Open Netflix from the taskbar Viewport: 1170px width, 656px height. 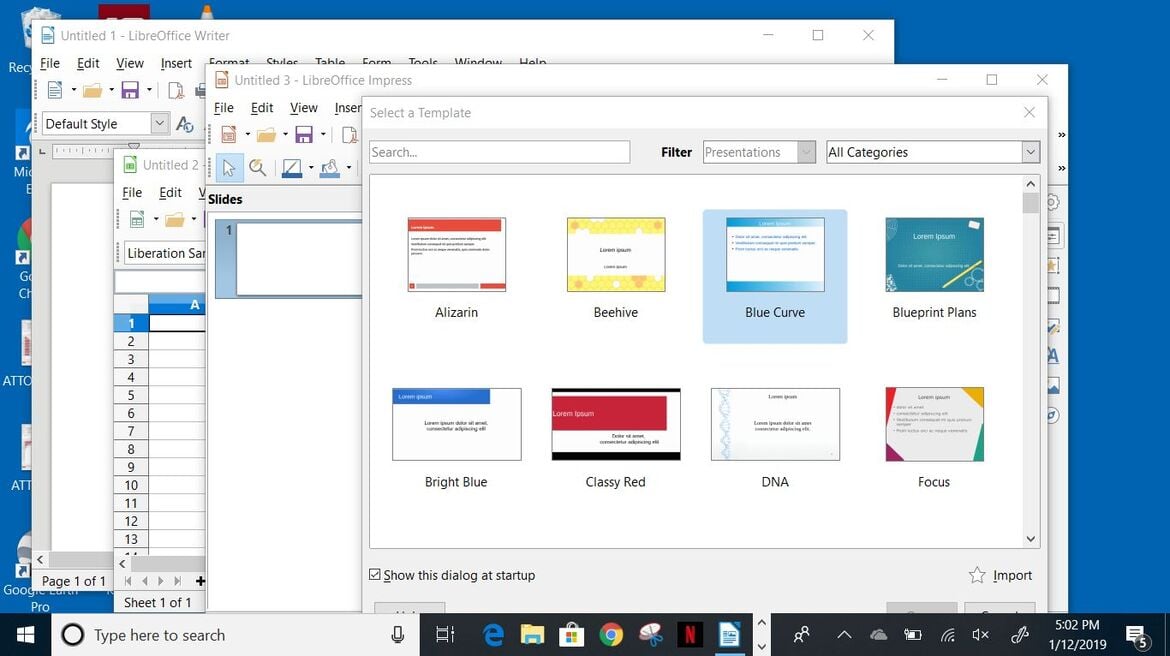(690, 635)
